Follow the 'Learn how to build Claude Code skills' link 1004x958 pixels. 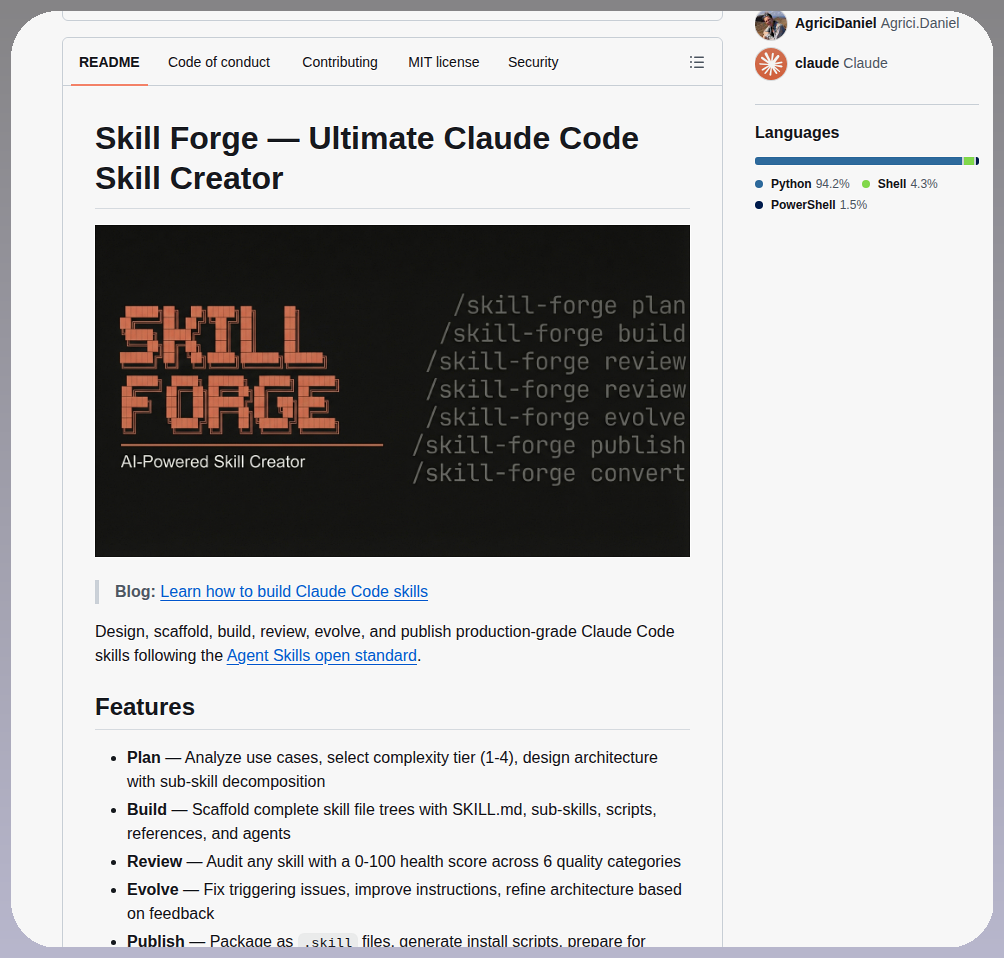(x=294, y=591)
